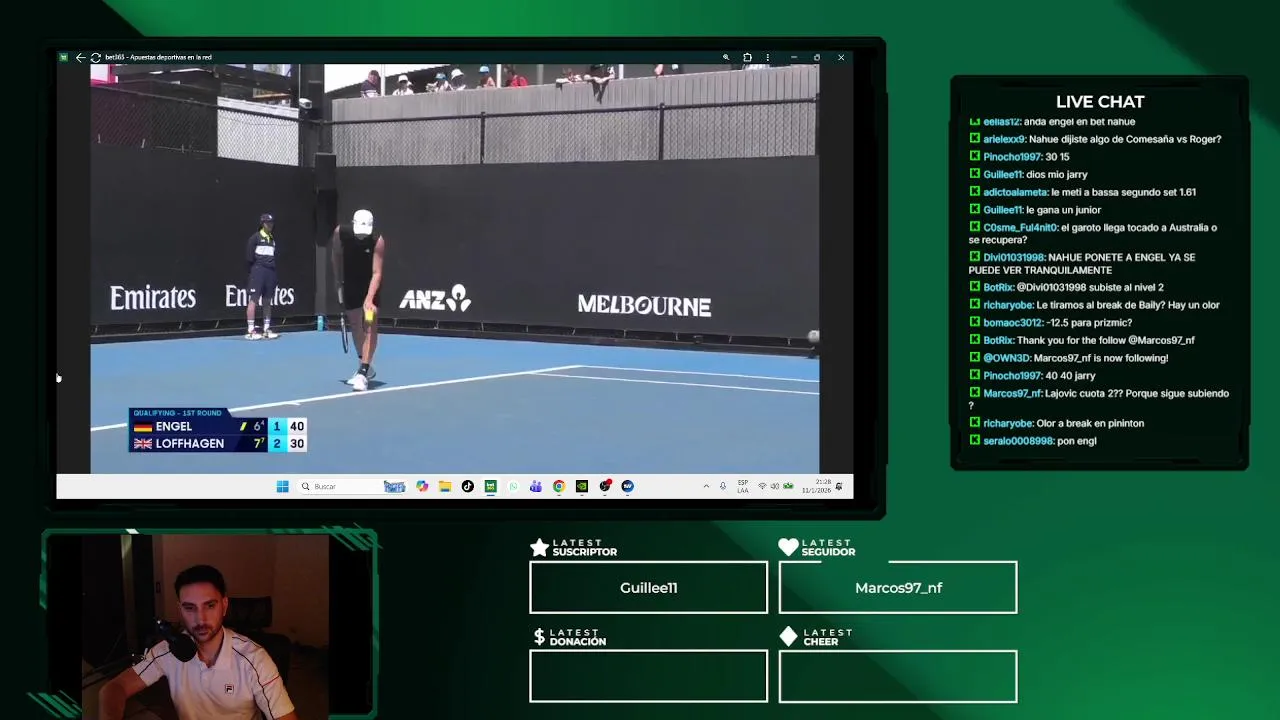Open the zoom magnifier in bet365 title bar
This screenshot has width=1280, height=720.
click(726, 57)
